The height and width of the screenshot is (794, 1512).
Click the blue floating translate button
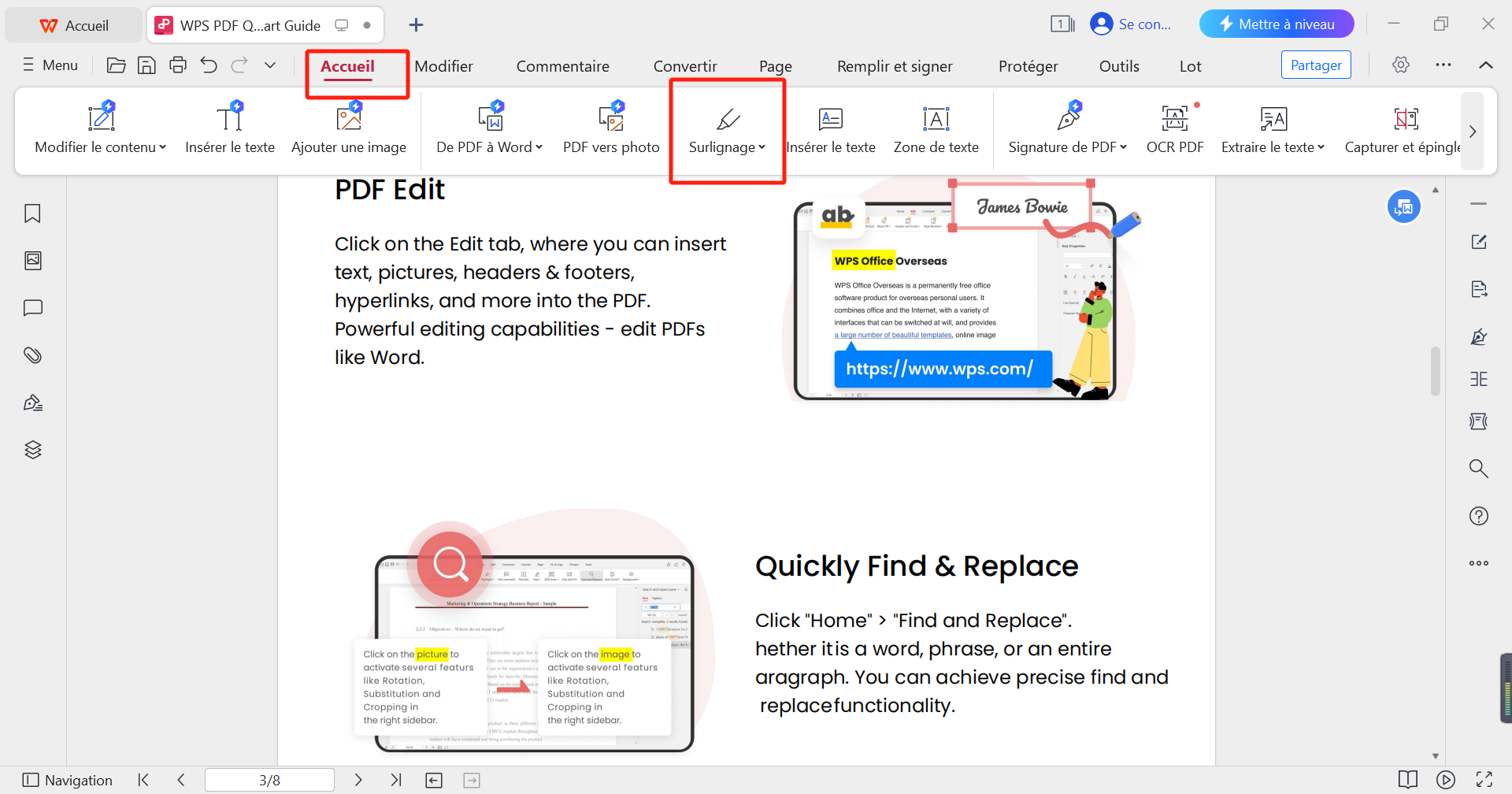click(x=1404, y=207)
